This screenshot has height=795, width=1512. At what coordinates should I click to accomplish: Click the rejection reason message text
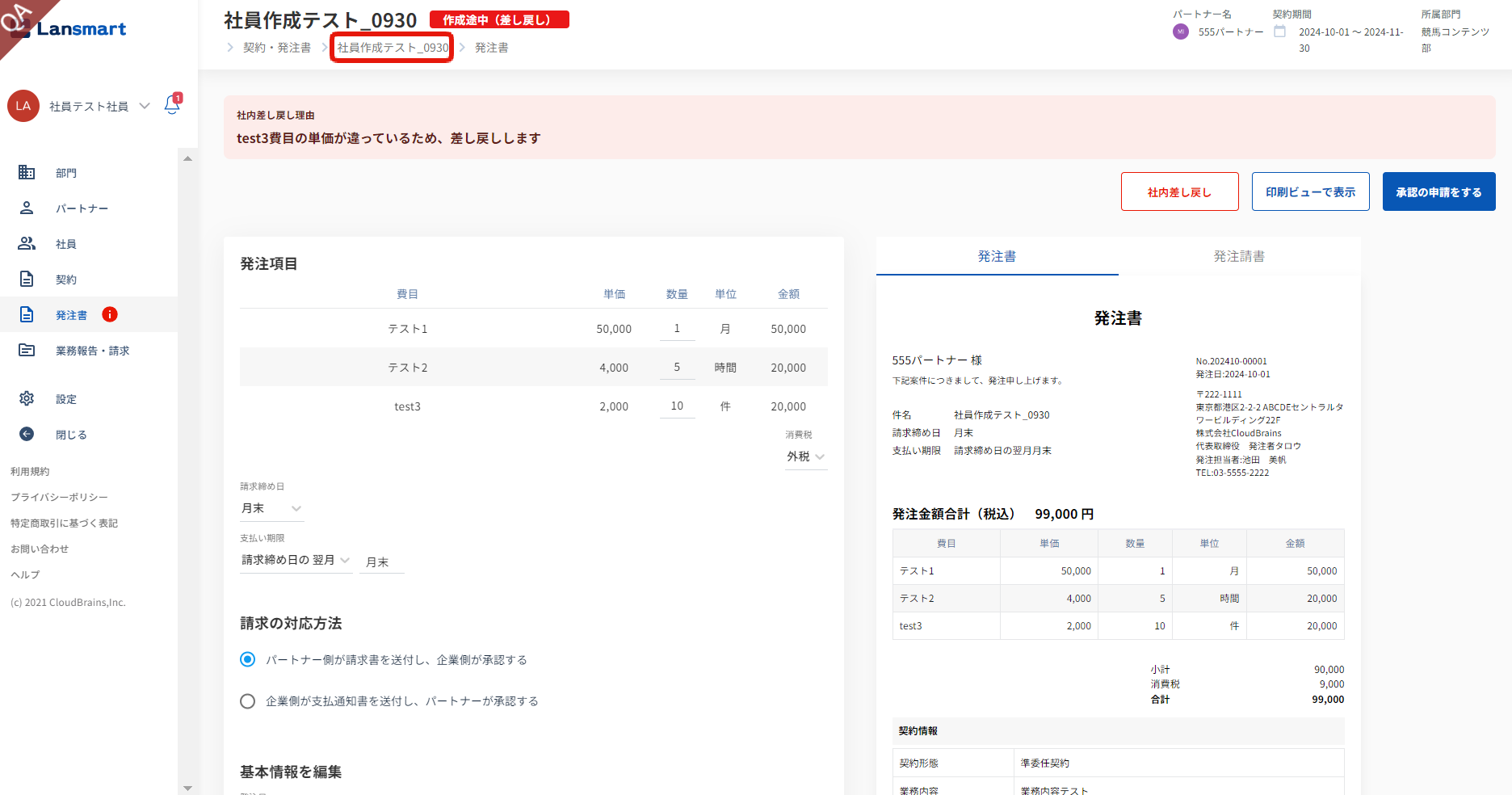[x=388, y=138]
